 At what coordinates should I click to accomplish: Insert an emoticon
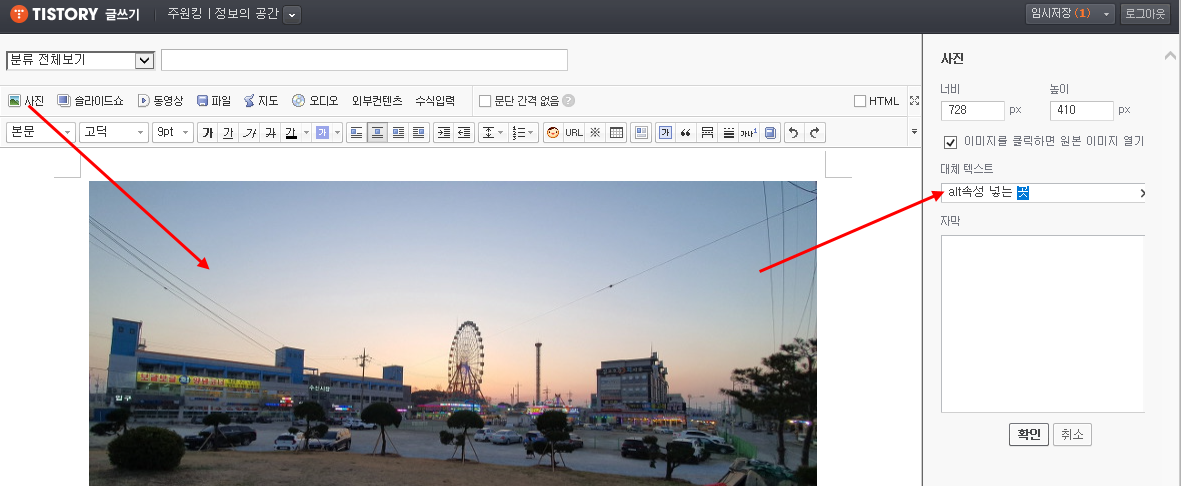coord(553,133)
